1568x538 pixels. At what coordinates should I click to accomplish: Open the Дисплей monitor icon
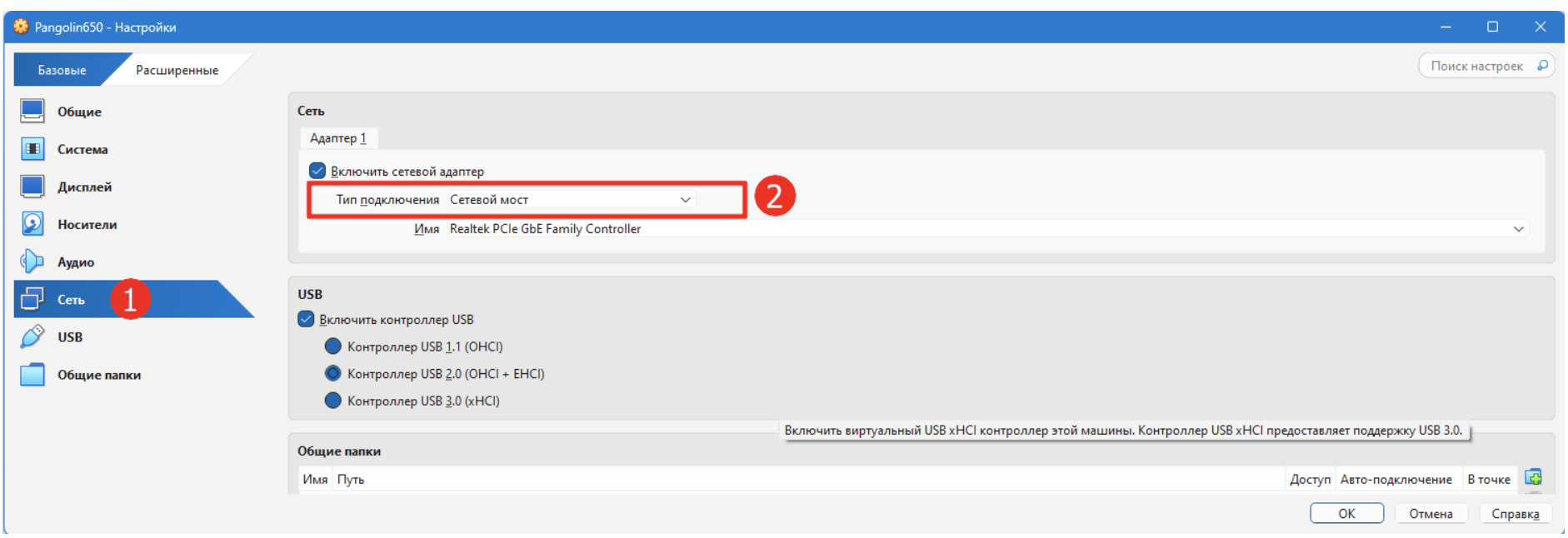pos(32,187)
